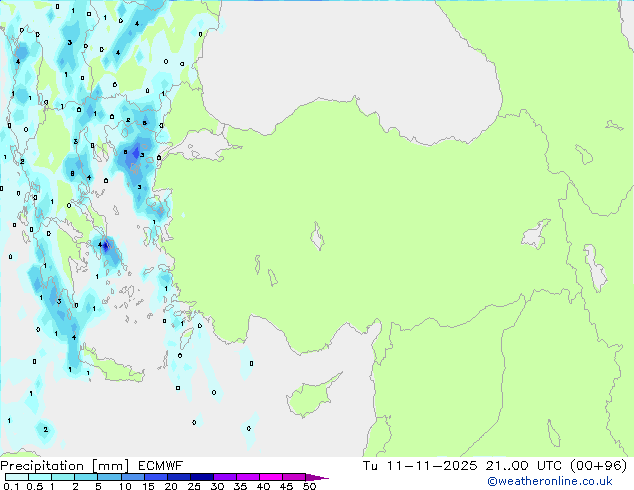The width and height of the screenshot is (634, 490).
Task: Click the 45–50 mm legend swatch
Action: pyautogui.click(x=294, y=477)
